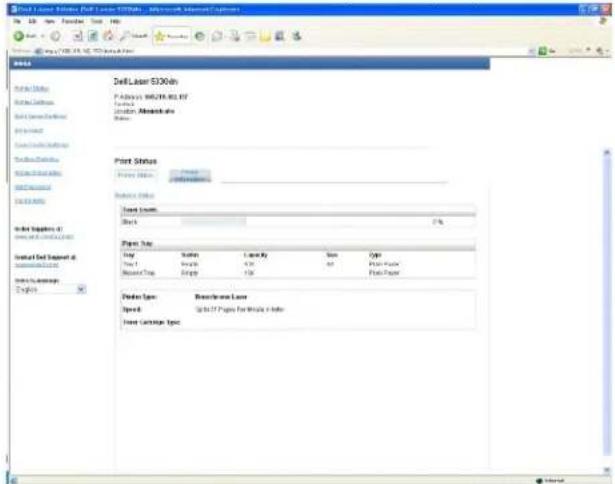Click the status bar page icon
Image resolution: width=615 pixels, height=484 pixels.
[x=14, y=480]
